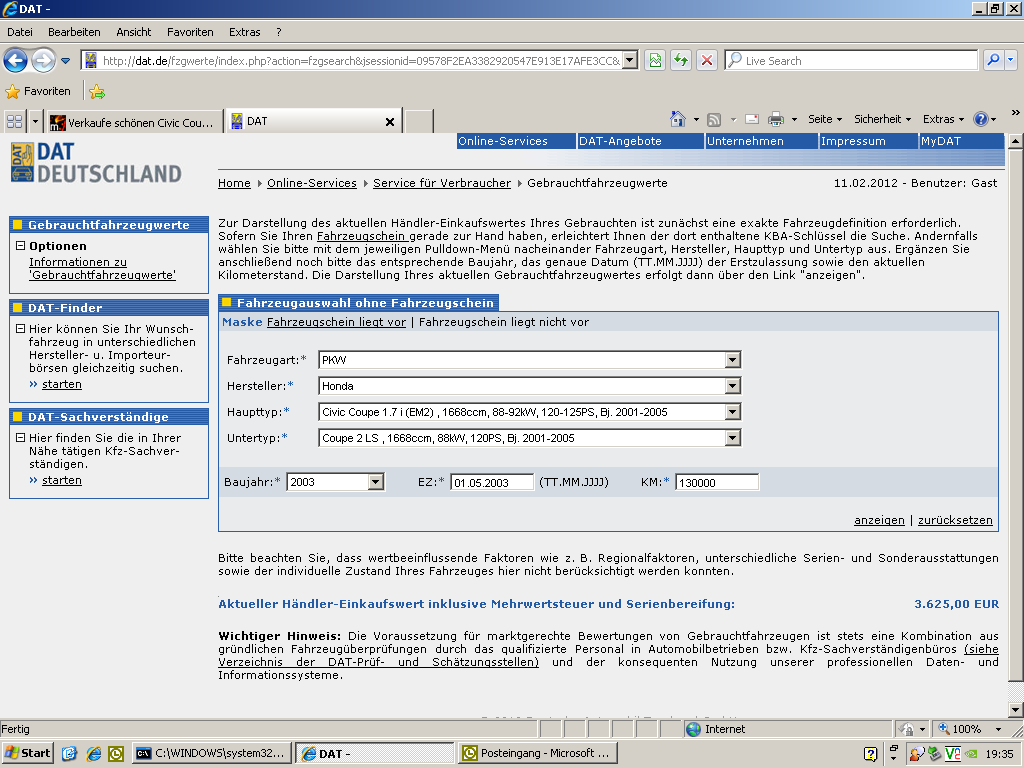The image size is (1024, 768).
Task: Click the browser Forward arrow button
Action: tap(43, 61)
